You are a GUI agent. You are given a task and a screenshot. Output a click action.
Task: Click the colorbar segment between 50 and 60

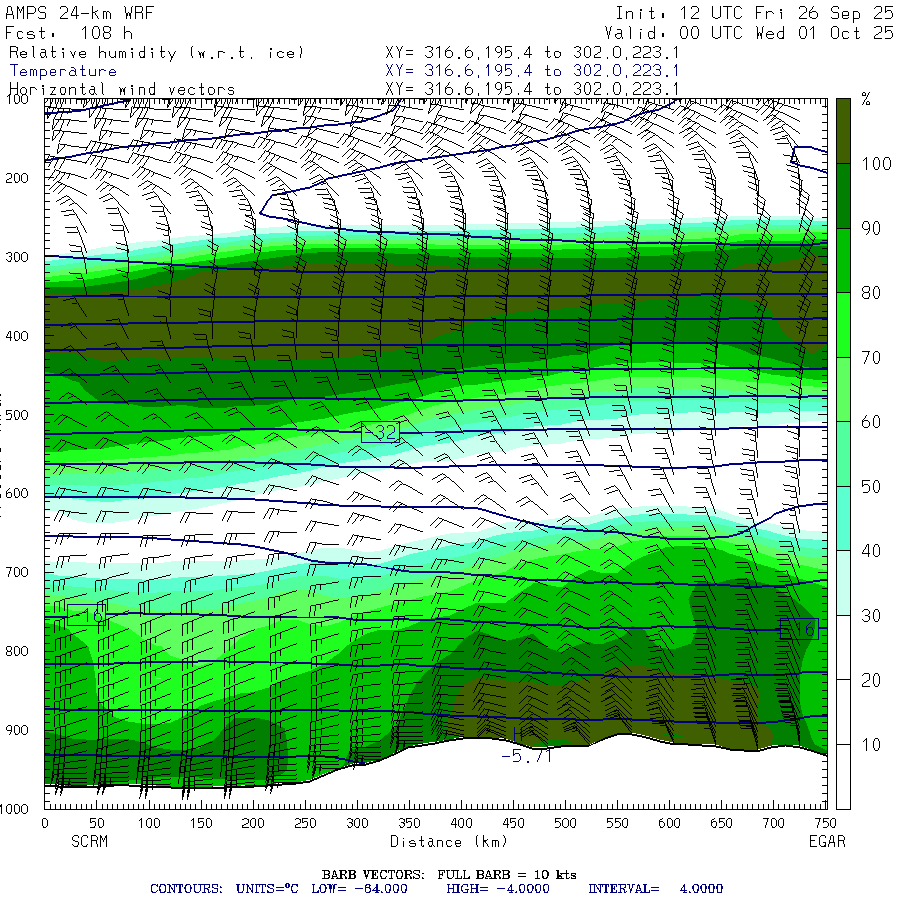click(843, 454)
